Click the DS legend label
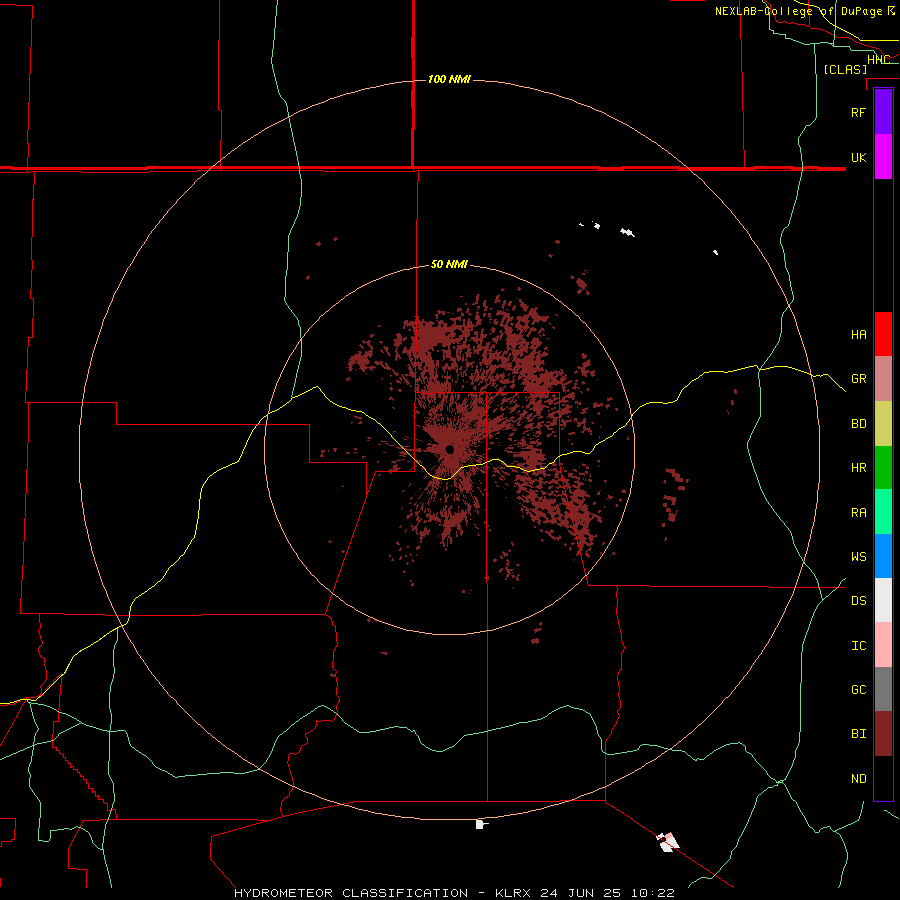The image size is (900, 900). 858,601
